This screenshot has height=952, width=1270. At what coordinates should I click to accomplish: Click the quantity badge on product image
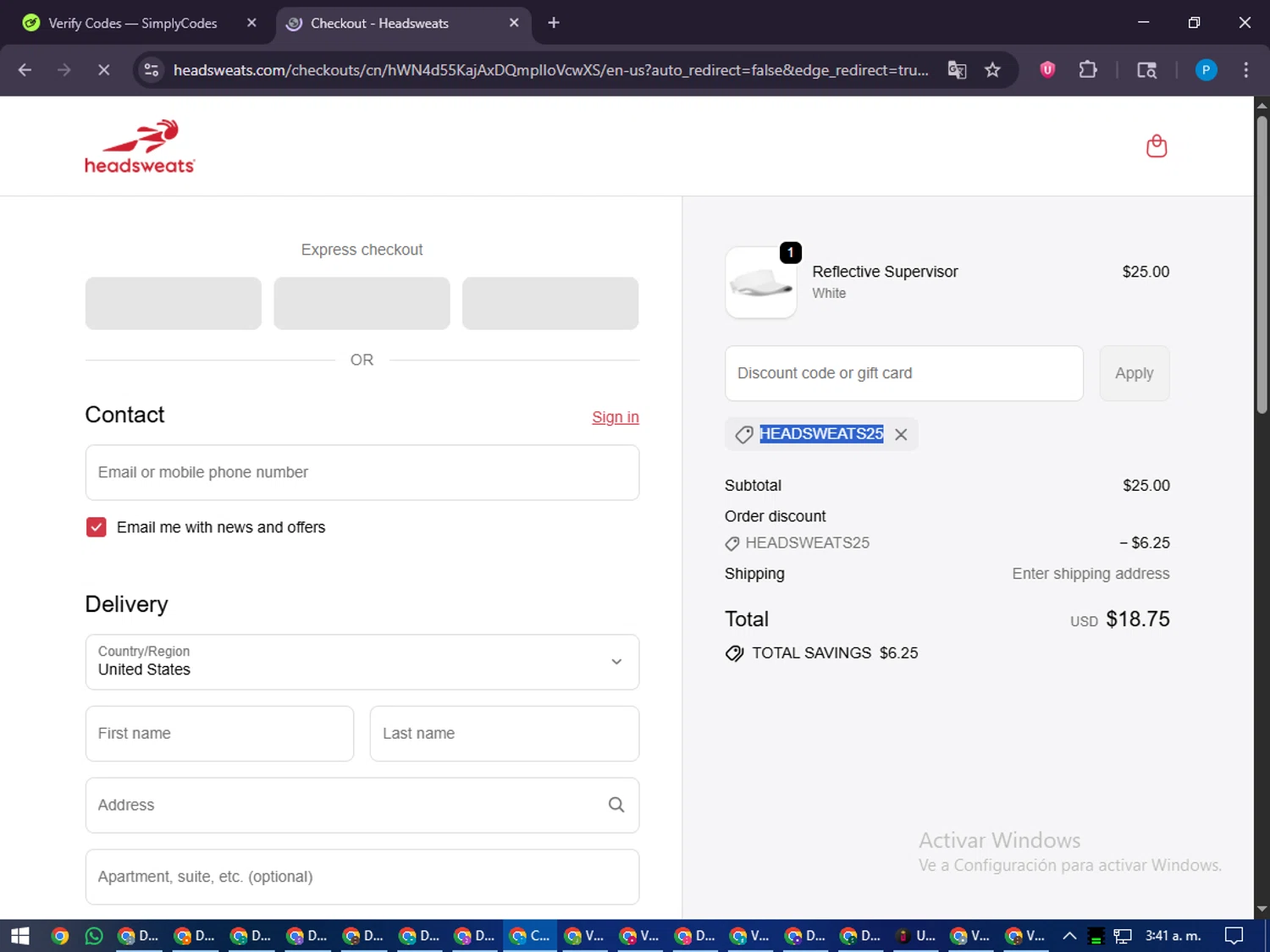(791, 252)
